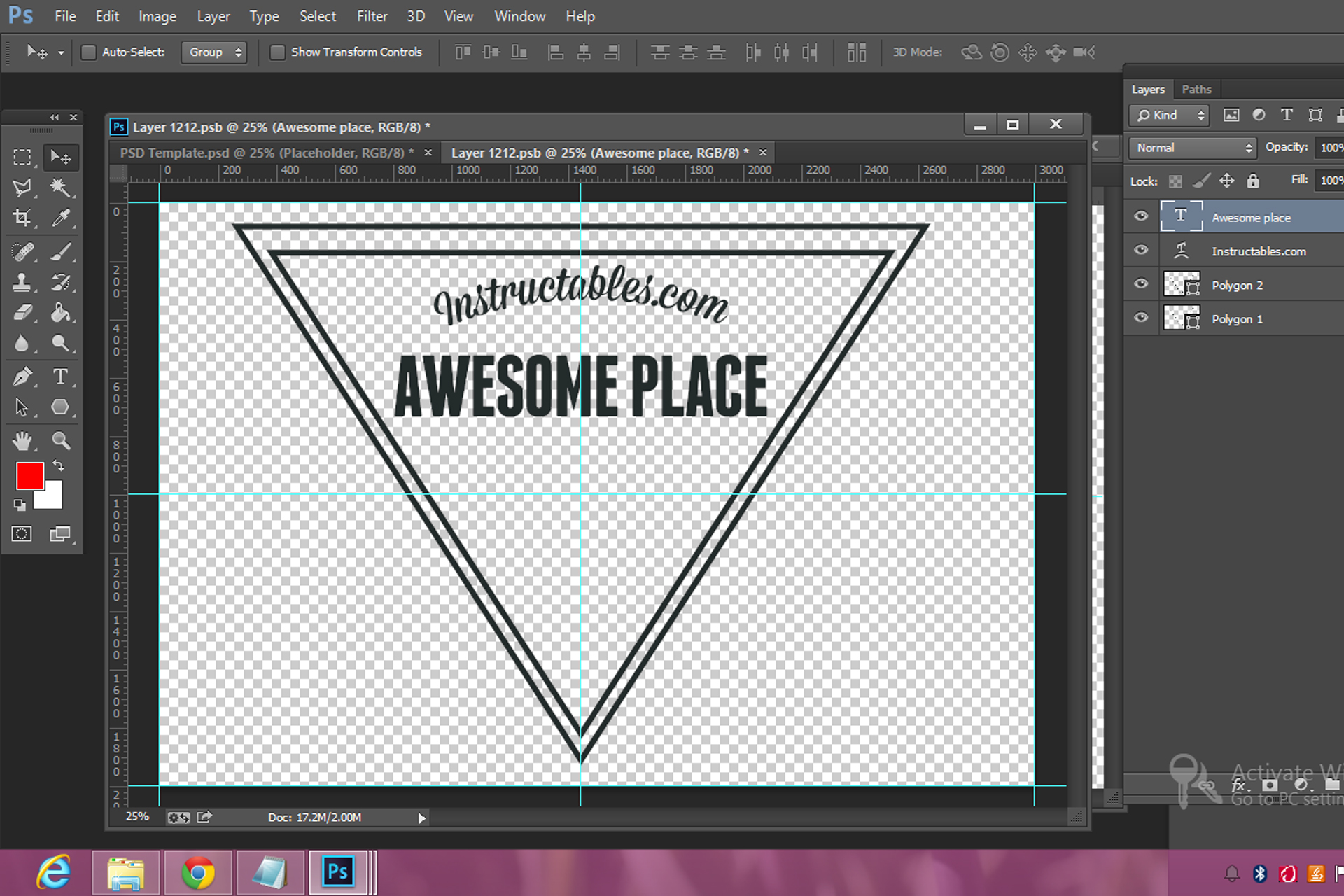Click the 25% zoom level field
Screen dimensions: 1344x896
coord(137,817)
